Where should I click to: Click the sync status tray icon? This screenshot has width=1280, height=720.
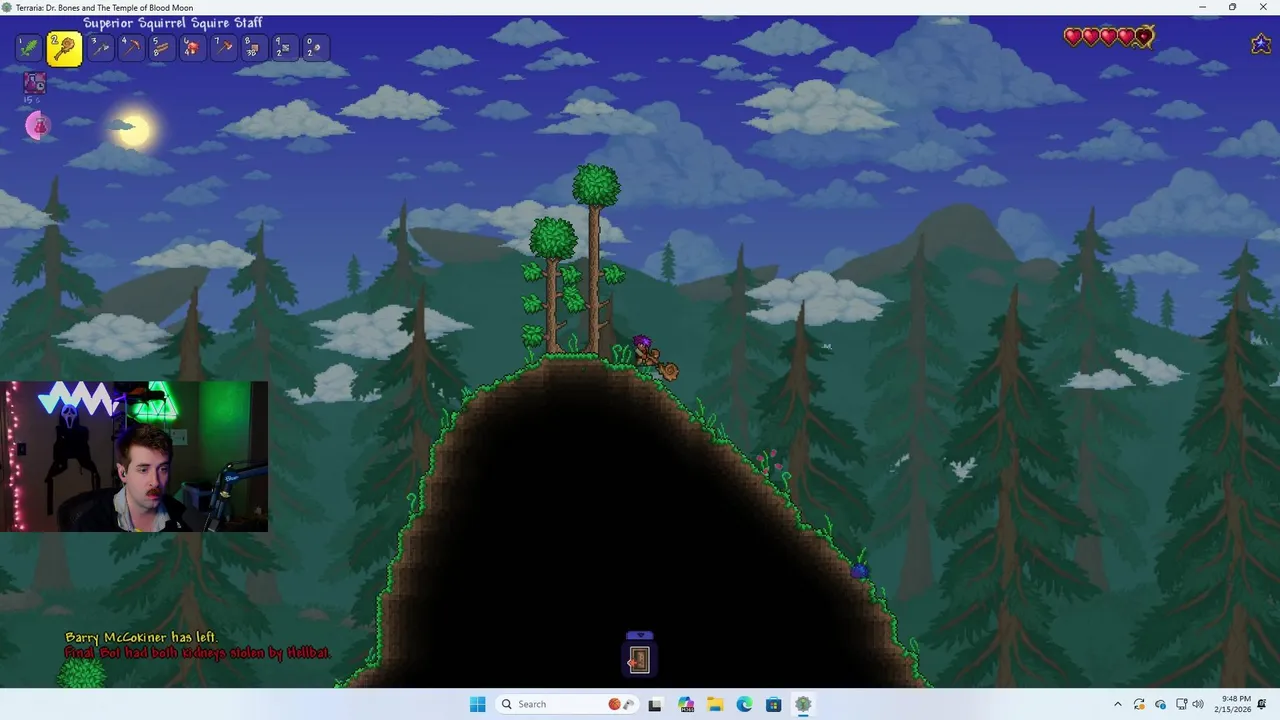click(1139, 704)
